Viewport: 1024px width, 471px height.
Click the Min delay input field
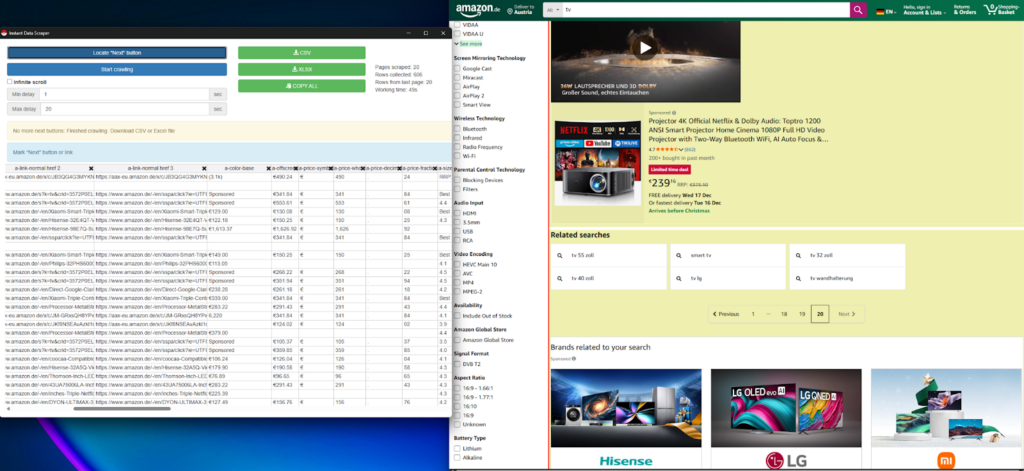coord(125,94)
